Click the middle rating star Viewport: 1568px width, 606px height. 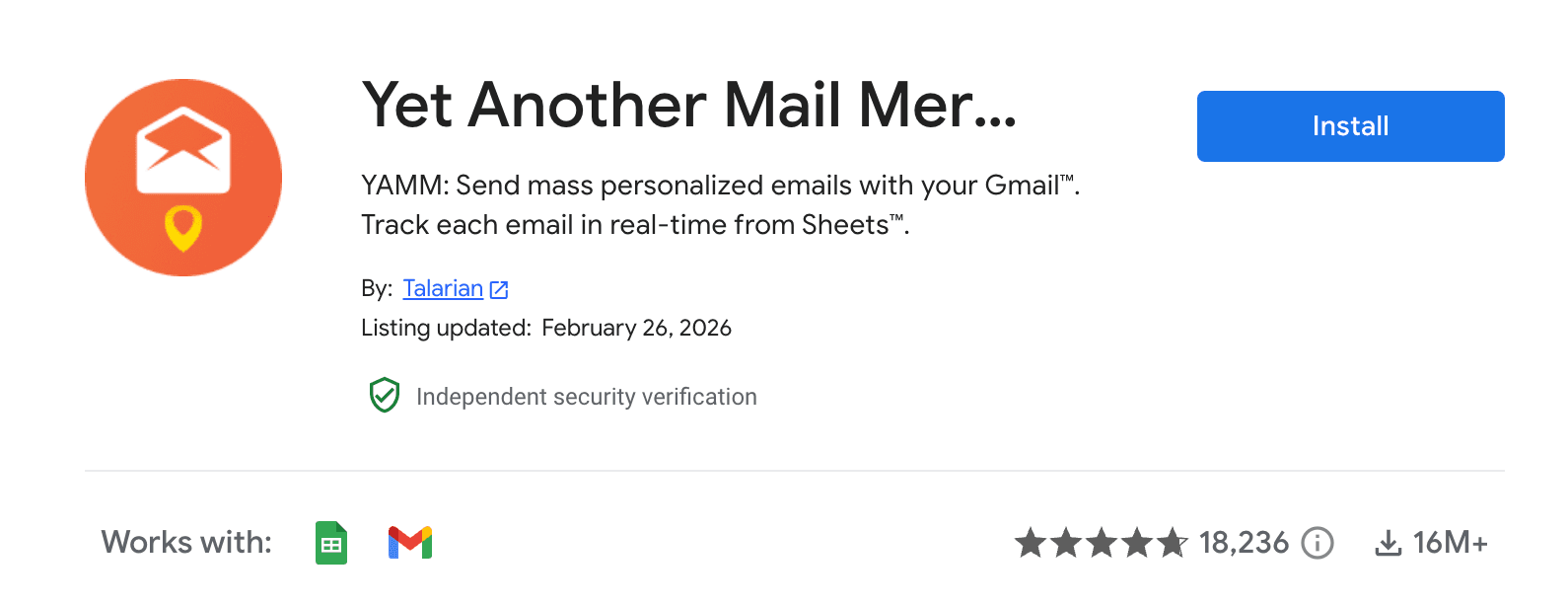pyautogui.click(x=1102, y=543)
